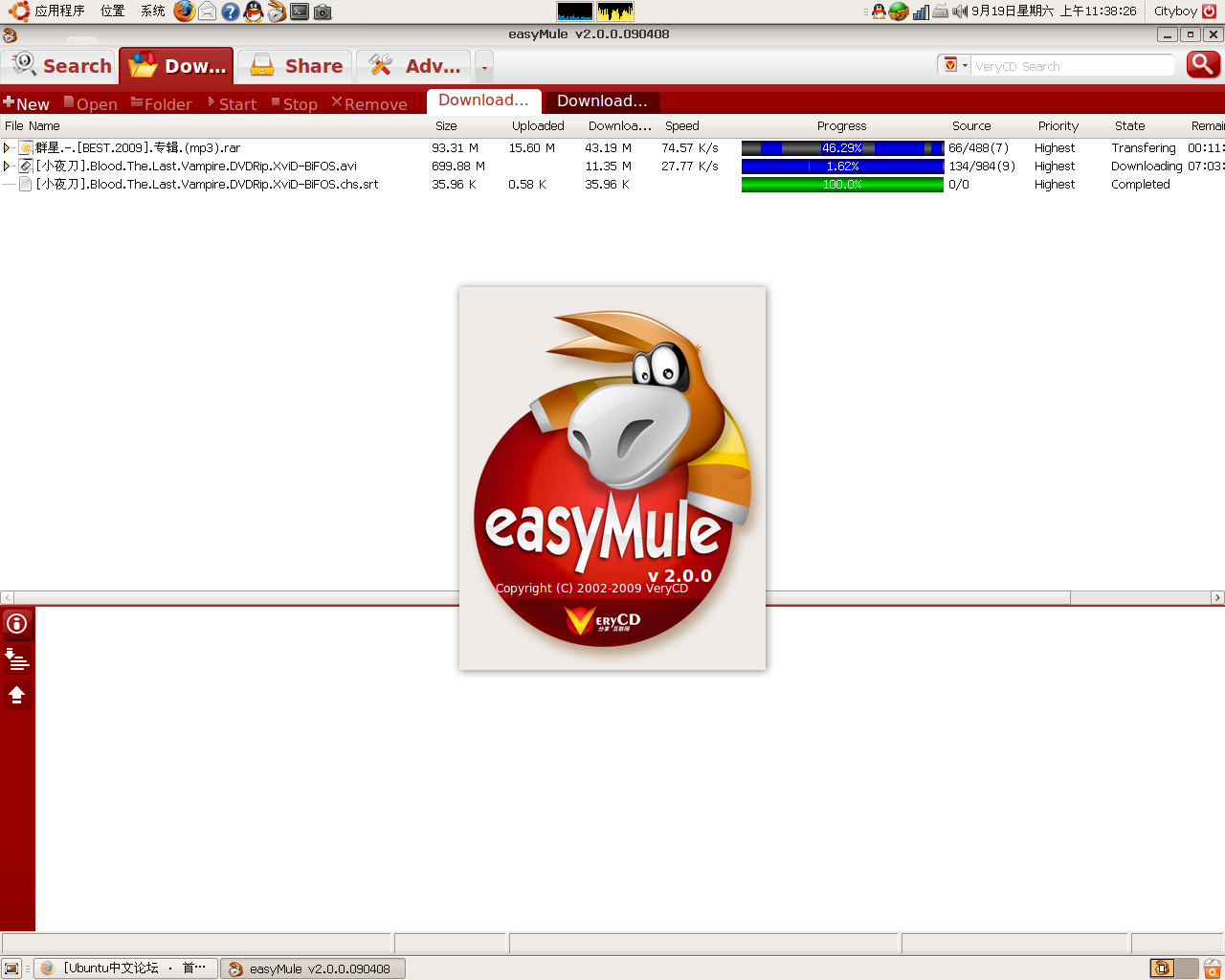Switch to Ubuntu中文论坛 Firefox taskbar window
This screenshot has height=980, width=1225.
(x=126, y=969)
